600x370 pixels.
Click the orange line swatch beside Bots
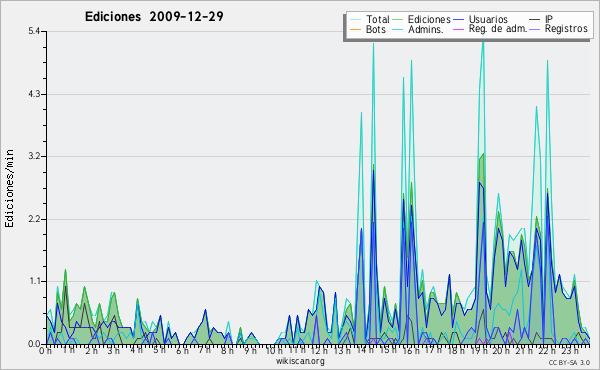(355, 29)
